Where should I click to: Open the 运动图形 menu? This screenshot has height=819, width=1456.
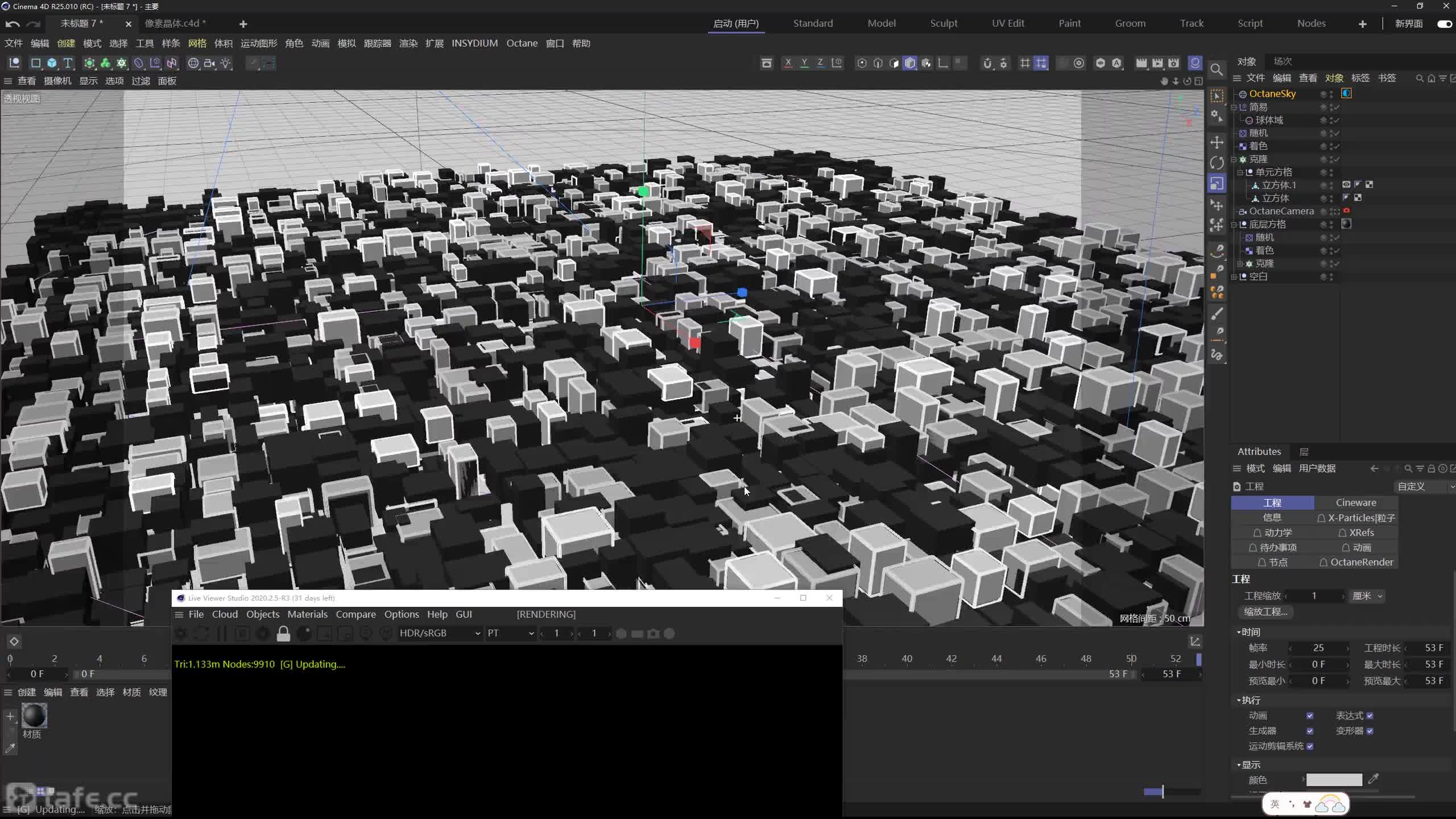259,43
